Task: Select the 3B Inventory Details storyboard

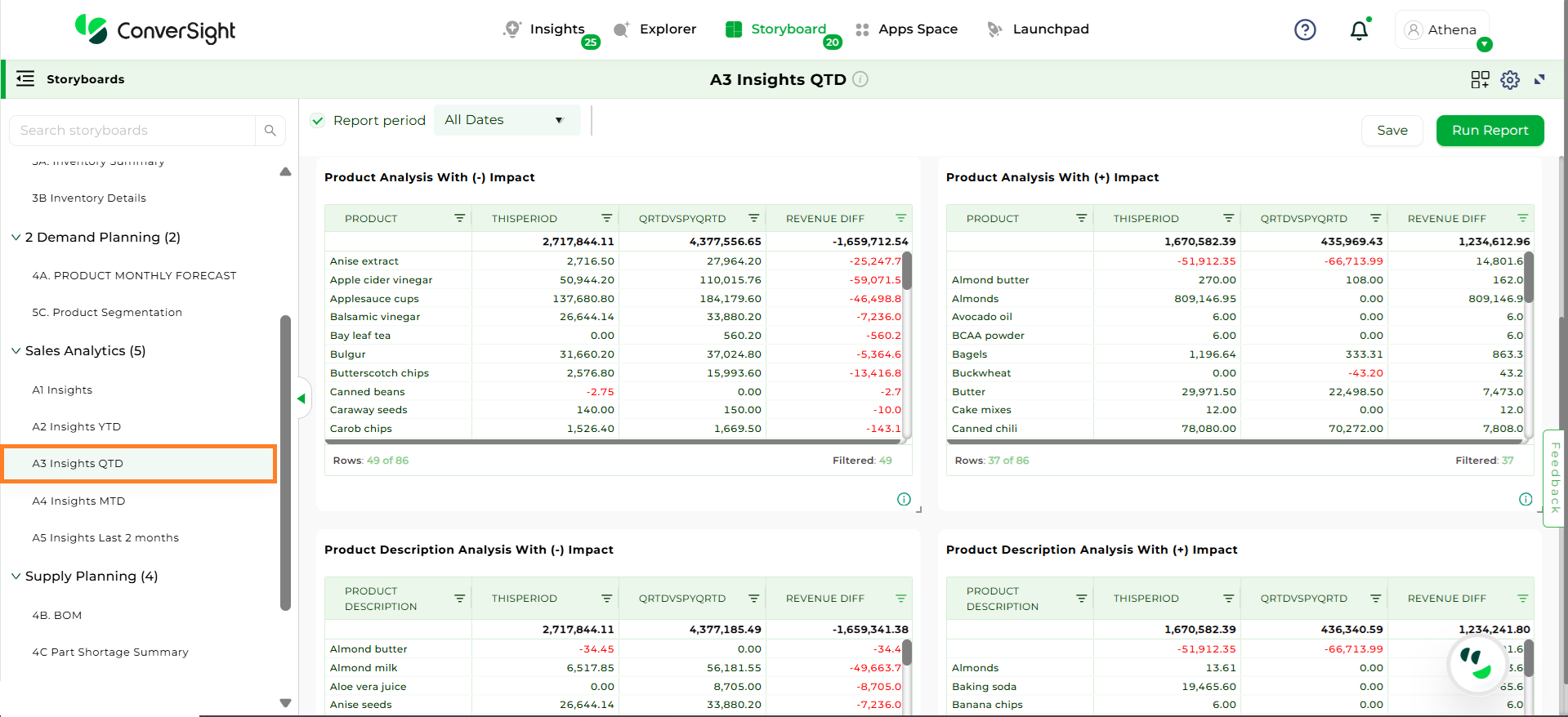Action: pos(89,198)
